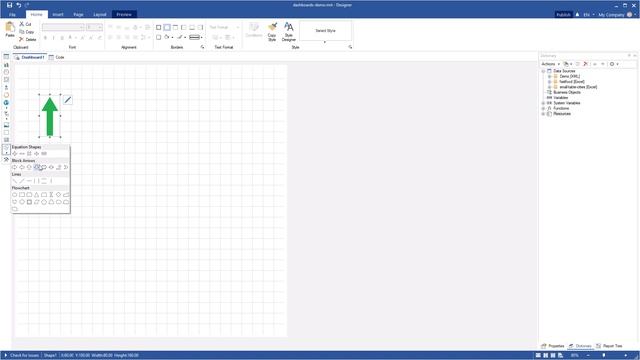
Task: Toggle the top border option
Action: pyautogui.click(x=175, y=27)
